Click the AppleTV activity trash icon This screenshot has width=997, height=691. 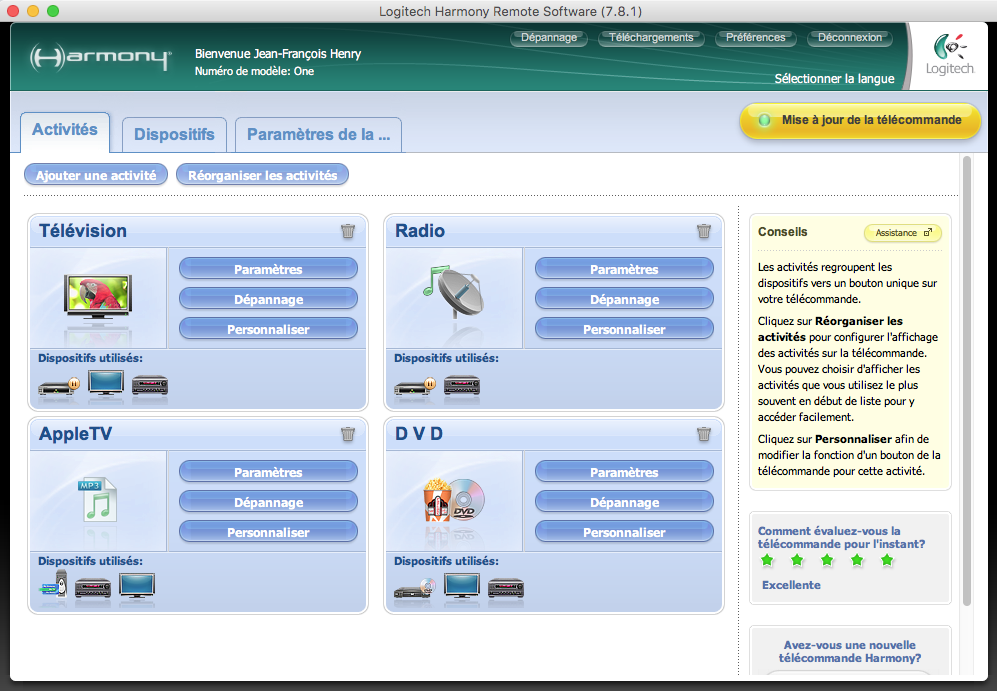click(x=348, y=434)
